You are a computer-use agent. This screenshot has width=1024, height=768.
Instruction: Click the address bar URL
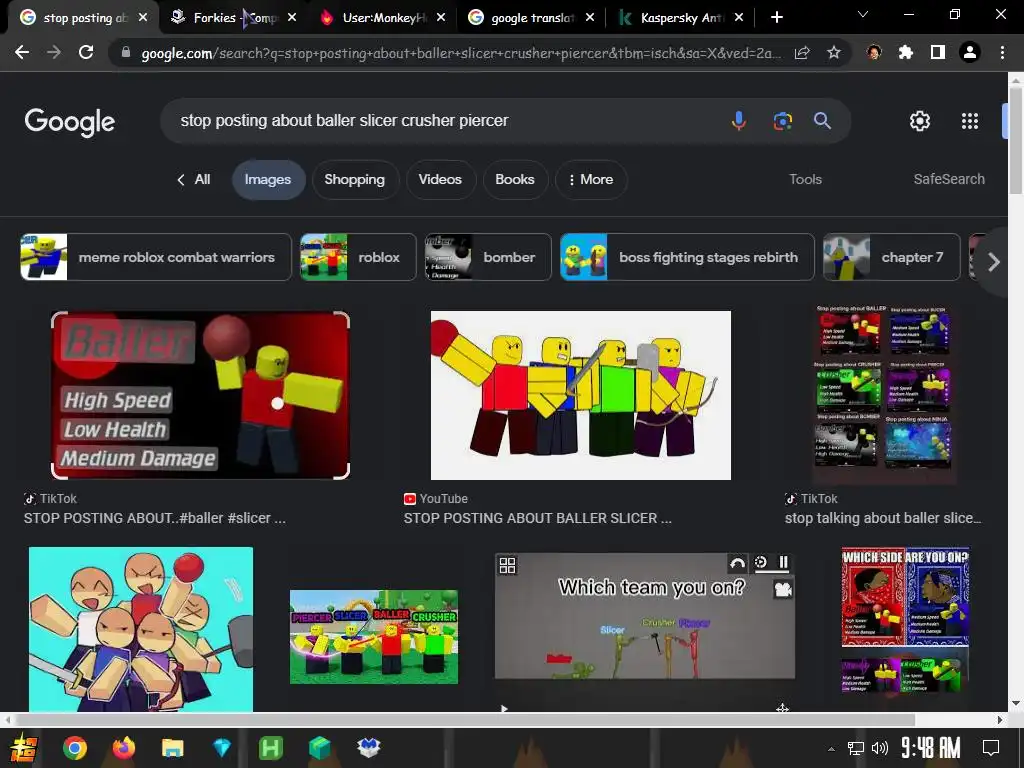[x=460, y=53]
